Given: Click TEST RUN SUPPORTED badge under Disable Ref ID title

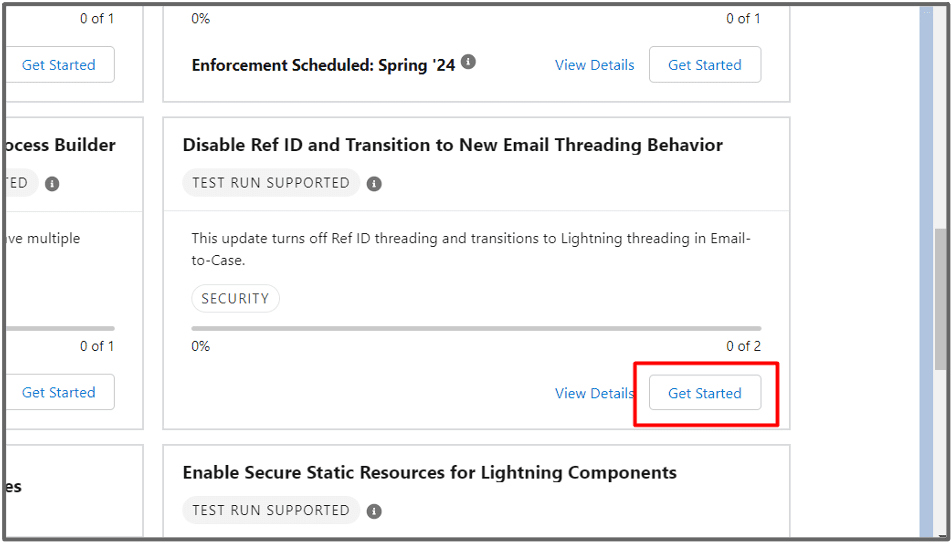Looking at the screenshot, I should pyautogui.click(x=271, y=183).
